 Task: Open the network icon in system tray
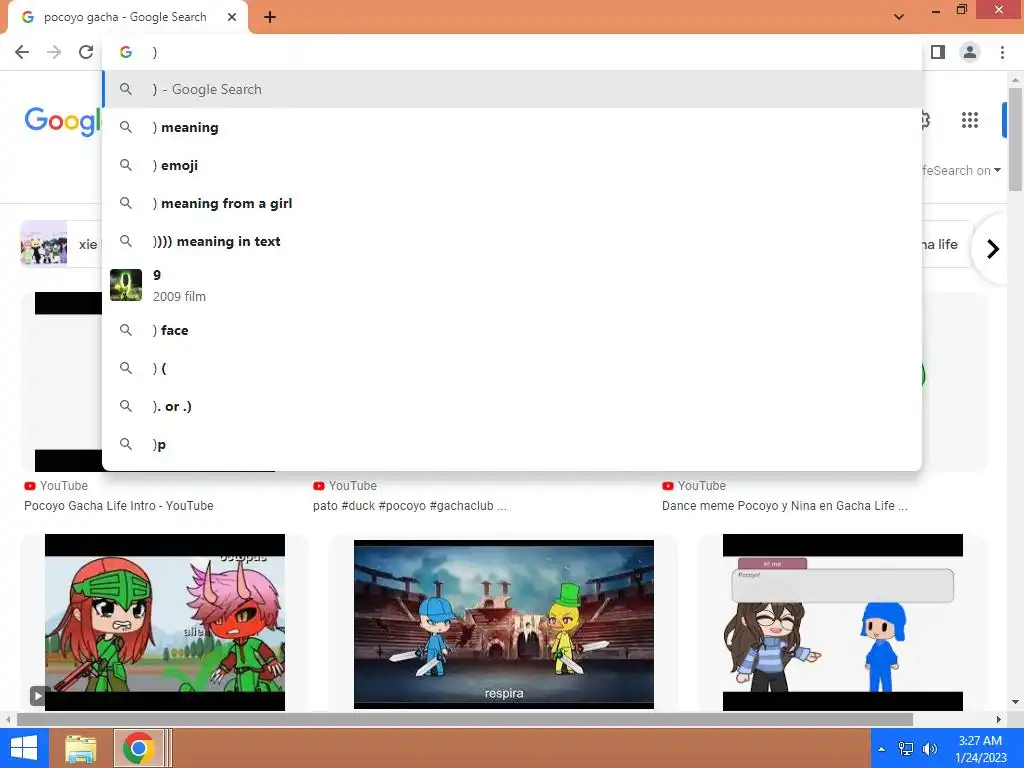906,749
